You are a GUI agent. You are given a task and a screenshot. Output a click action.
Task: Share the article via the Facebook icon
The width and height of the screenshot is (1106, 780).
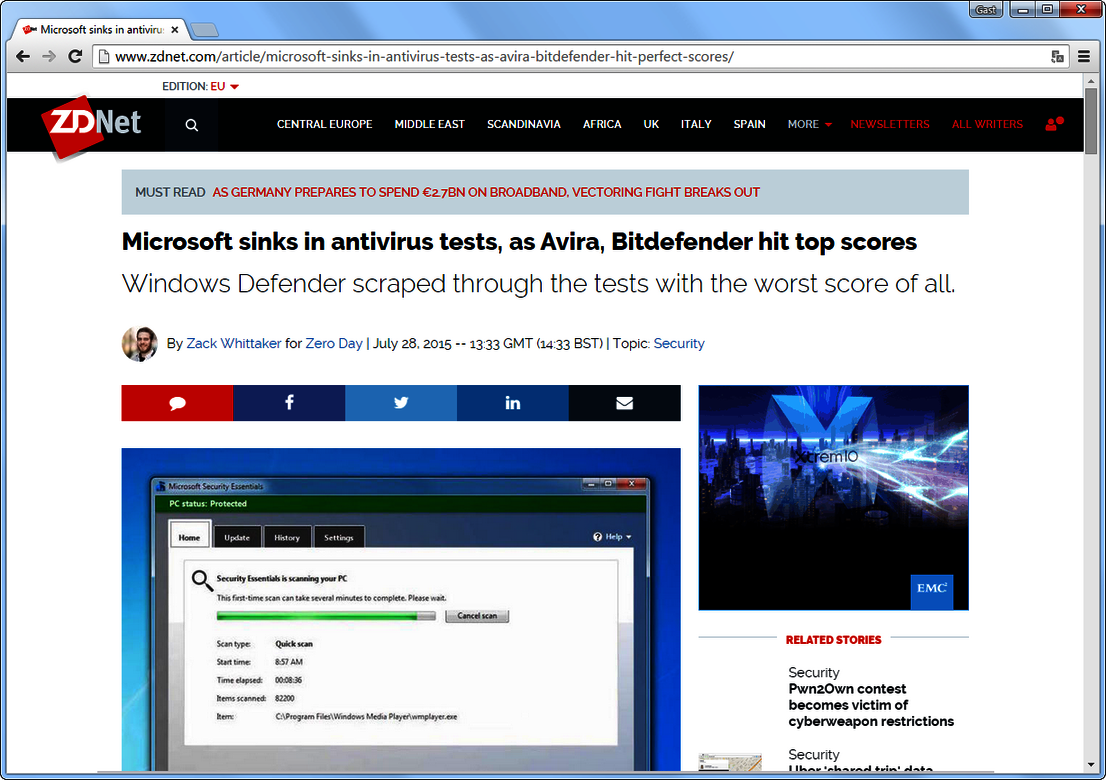(289, 402)
